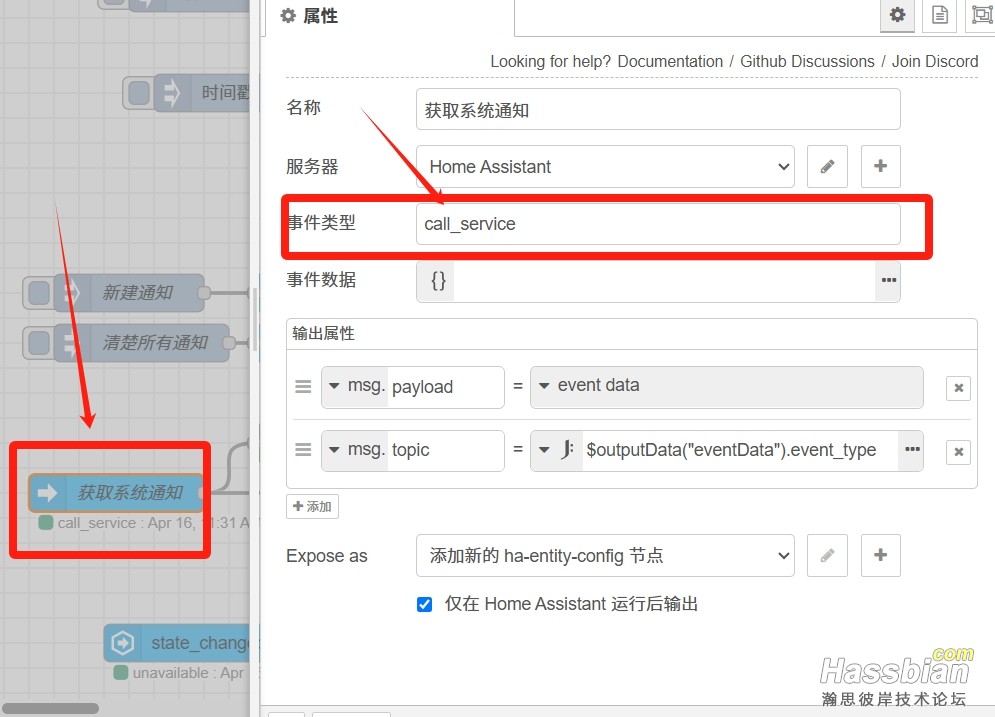Click the inject button of 时间戳 node

coord(138,93)
